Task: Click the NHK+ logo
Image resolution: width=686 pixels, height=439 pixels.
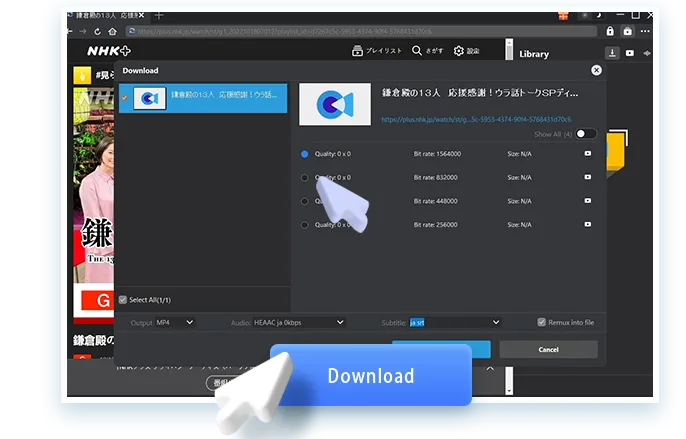Action: 108,51
